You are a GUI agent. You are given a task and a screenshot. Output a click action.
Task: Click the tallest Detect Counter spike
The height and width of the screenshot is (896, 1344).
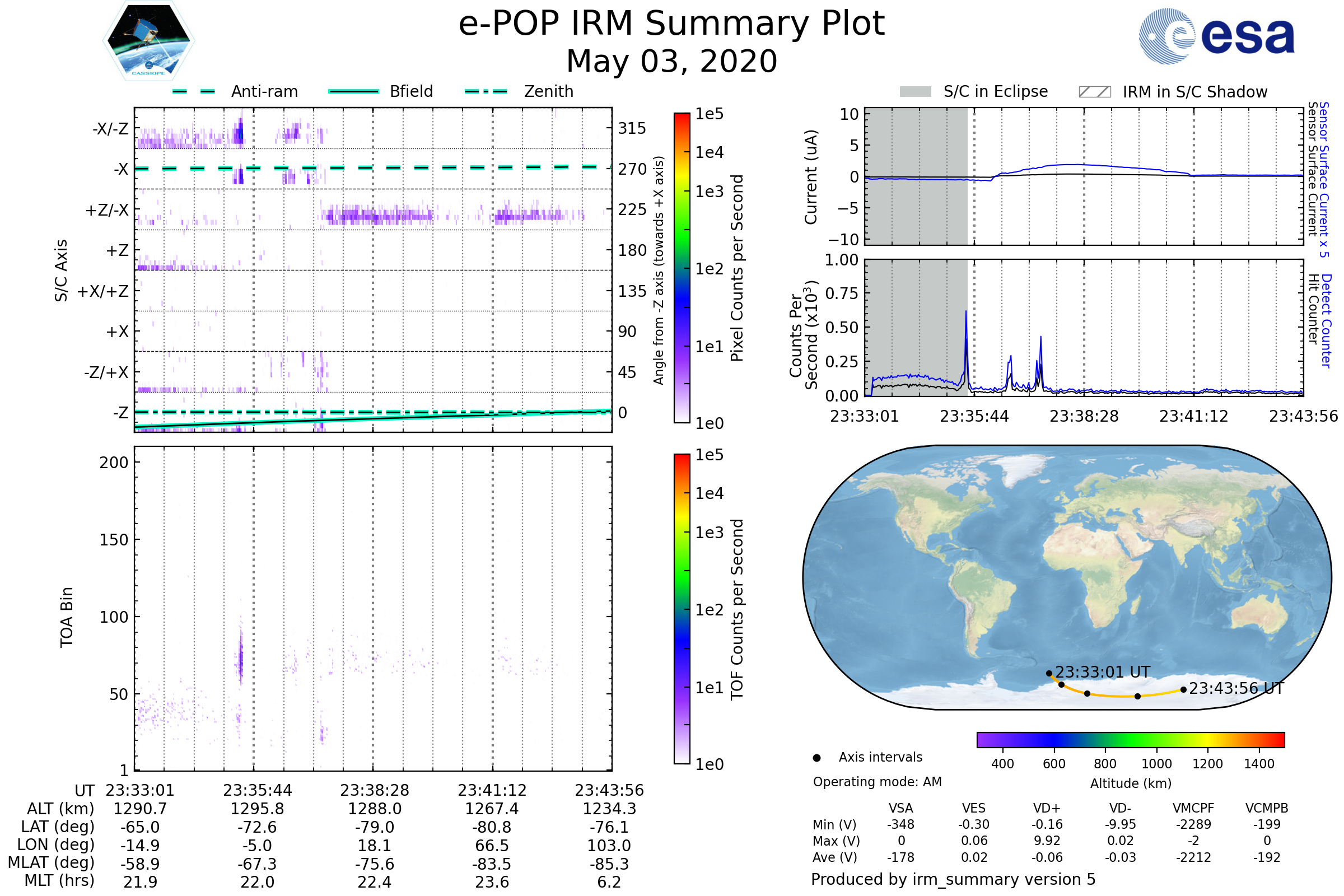[965, 314]
